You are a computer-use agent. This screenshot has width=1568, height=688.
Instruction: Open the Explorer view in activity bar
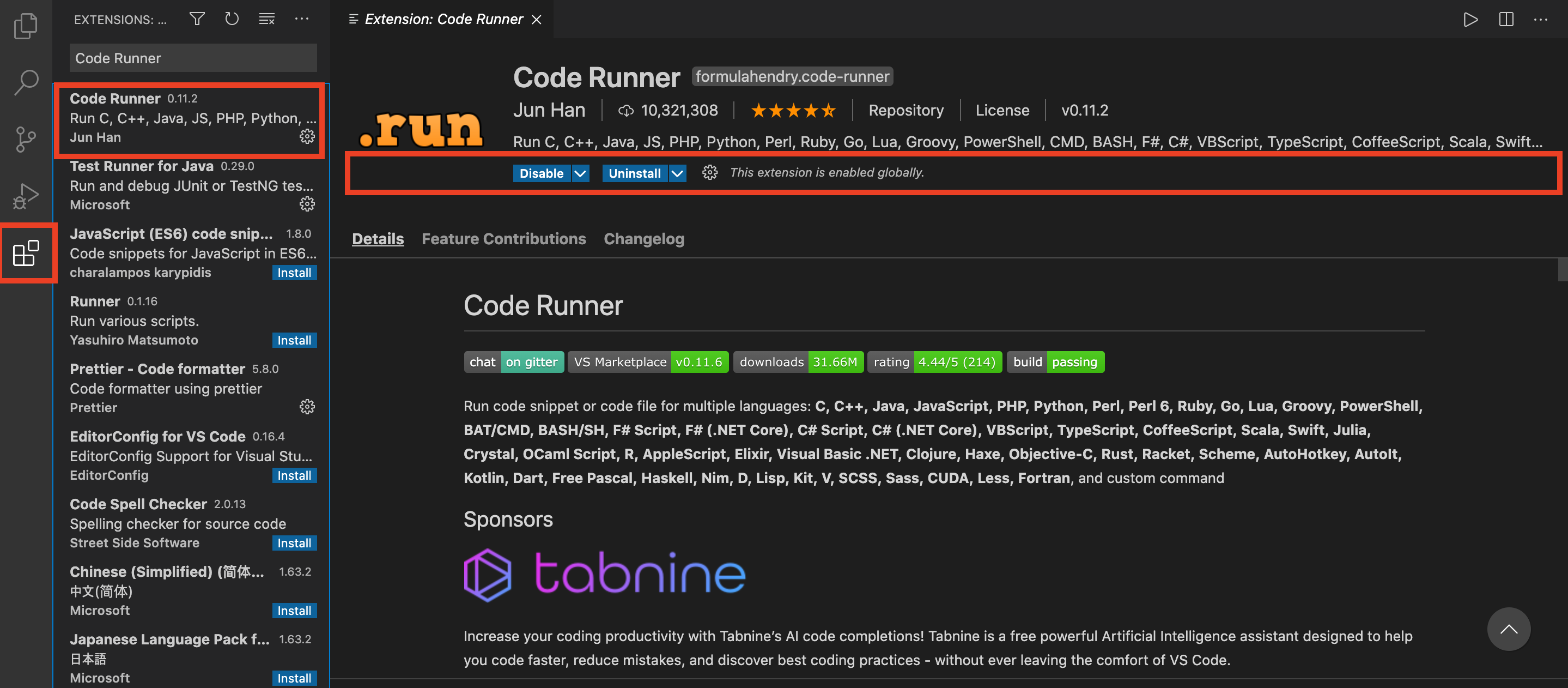[26, 26]
